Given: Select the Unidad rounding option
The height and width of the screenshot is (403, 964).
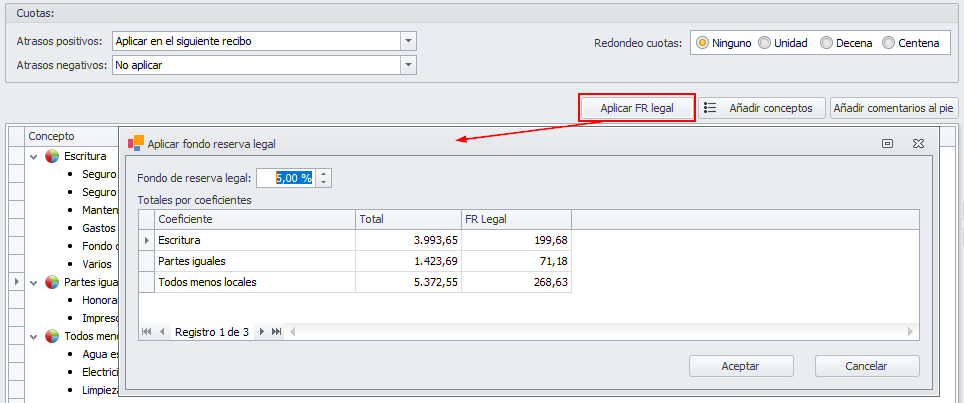Looking at the screenshot, I should [765, 43].
